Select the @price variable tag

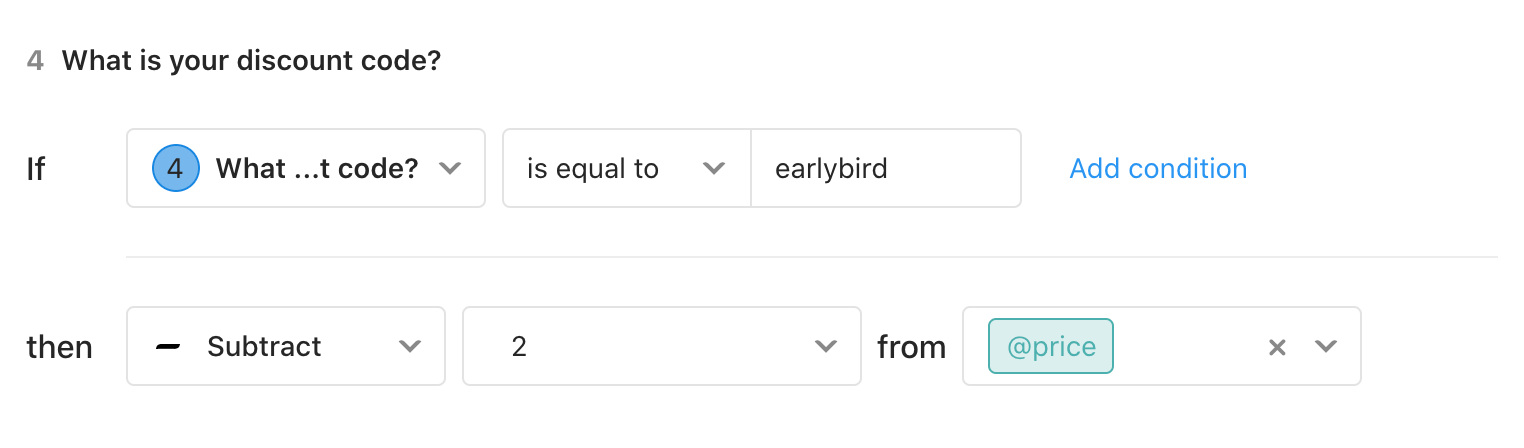(1051, 347)
